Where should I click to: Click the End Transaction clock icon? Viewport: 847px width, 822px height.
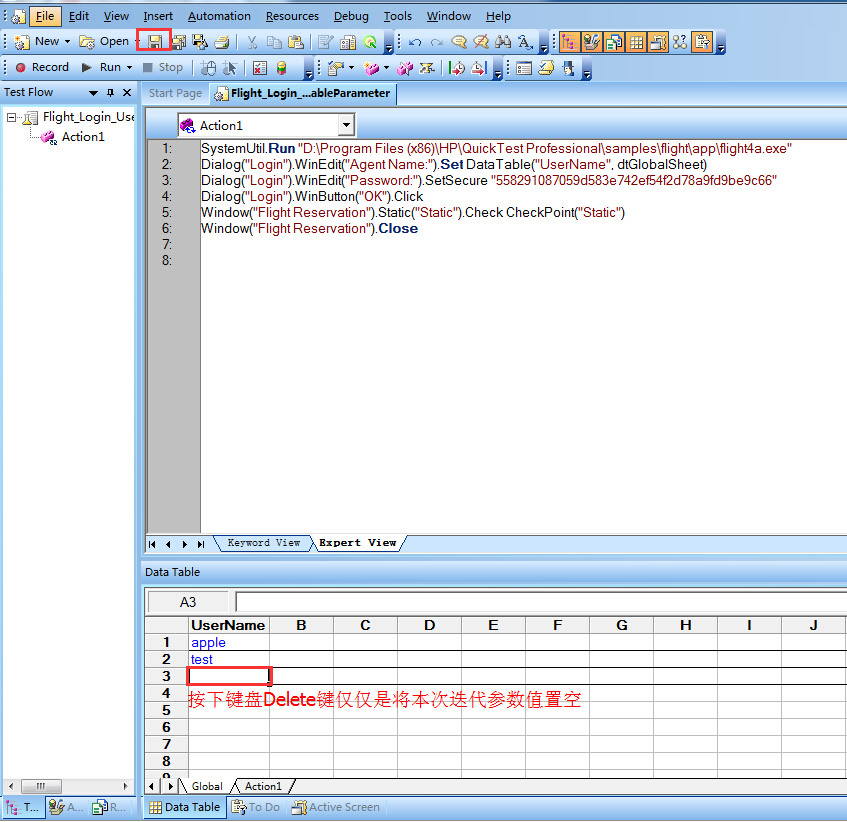[479, 68]
